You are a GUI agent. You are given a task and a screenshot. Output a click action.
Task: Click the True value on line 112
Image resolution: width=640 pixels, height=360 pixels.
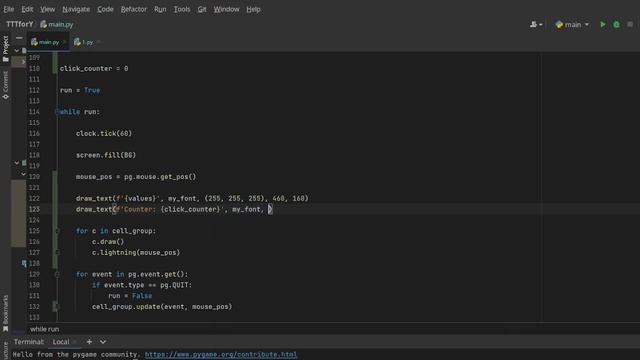point(92,90)
